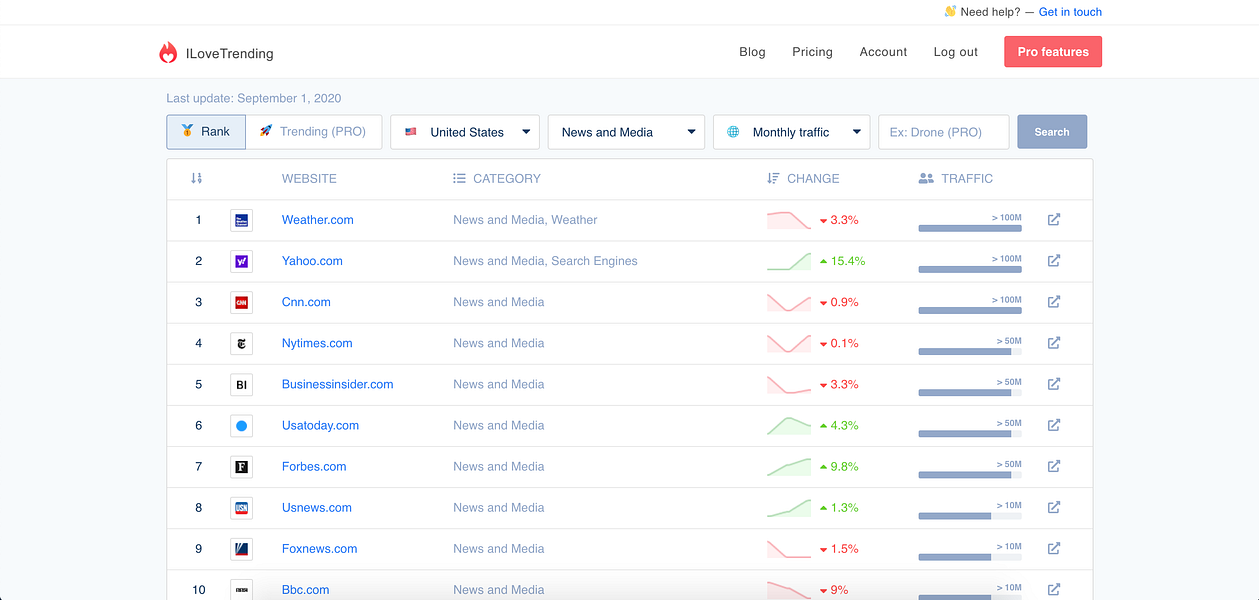Screen dimensions: 1259x600
Task: Click 'Last update: September 1, 2020' text
Action: coord(254,98)
